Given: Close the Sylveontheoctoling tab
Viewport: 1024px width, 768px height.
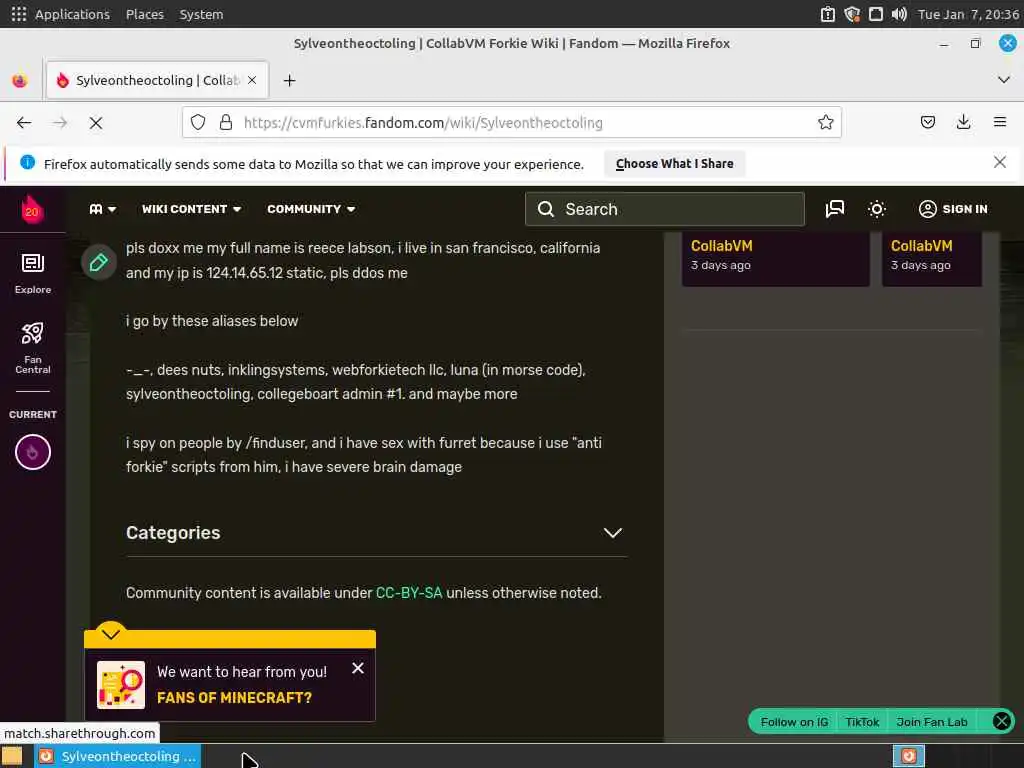Looking at the screenshot, I should [x=252, y=80].
